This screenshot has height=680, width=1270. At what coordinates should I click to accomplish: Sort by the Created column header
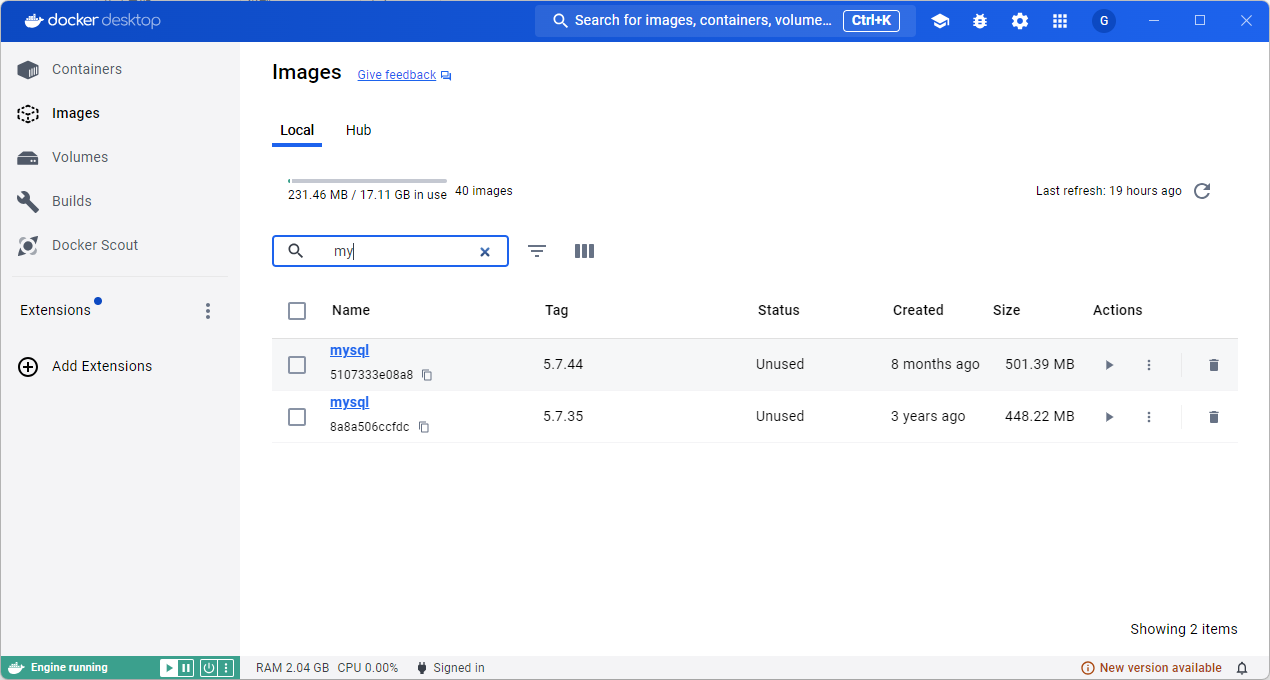[918, 310]
